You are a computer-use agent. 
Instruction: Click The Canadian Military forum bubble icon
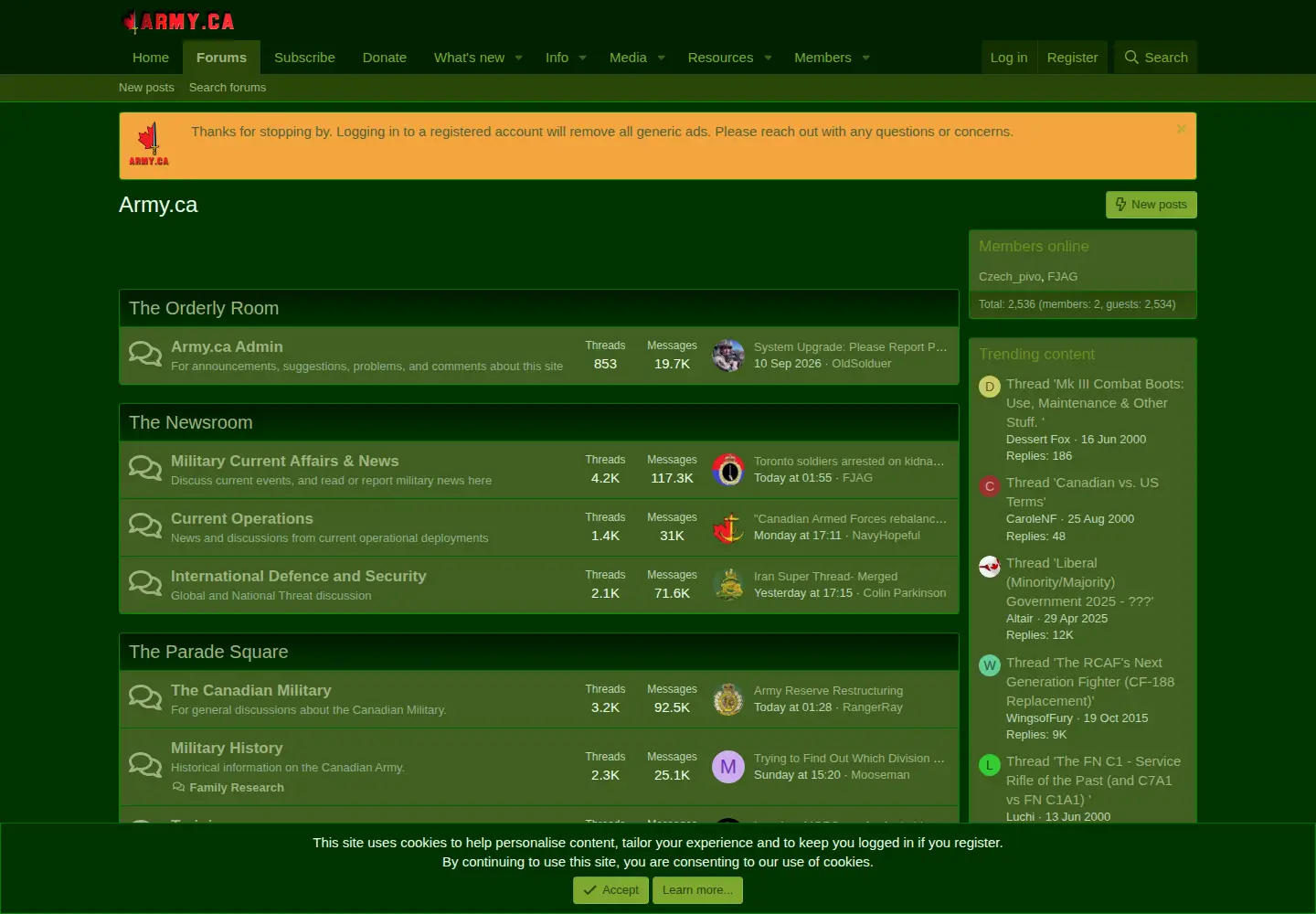(145, 696)
